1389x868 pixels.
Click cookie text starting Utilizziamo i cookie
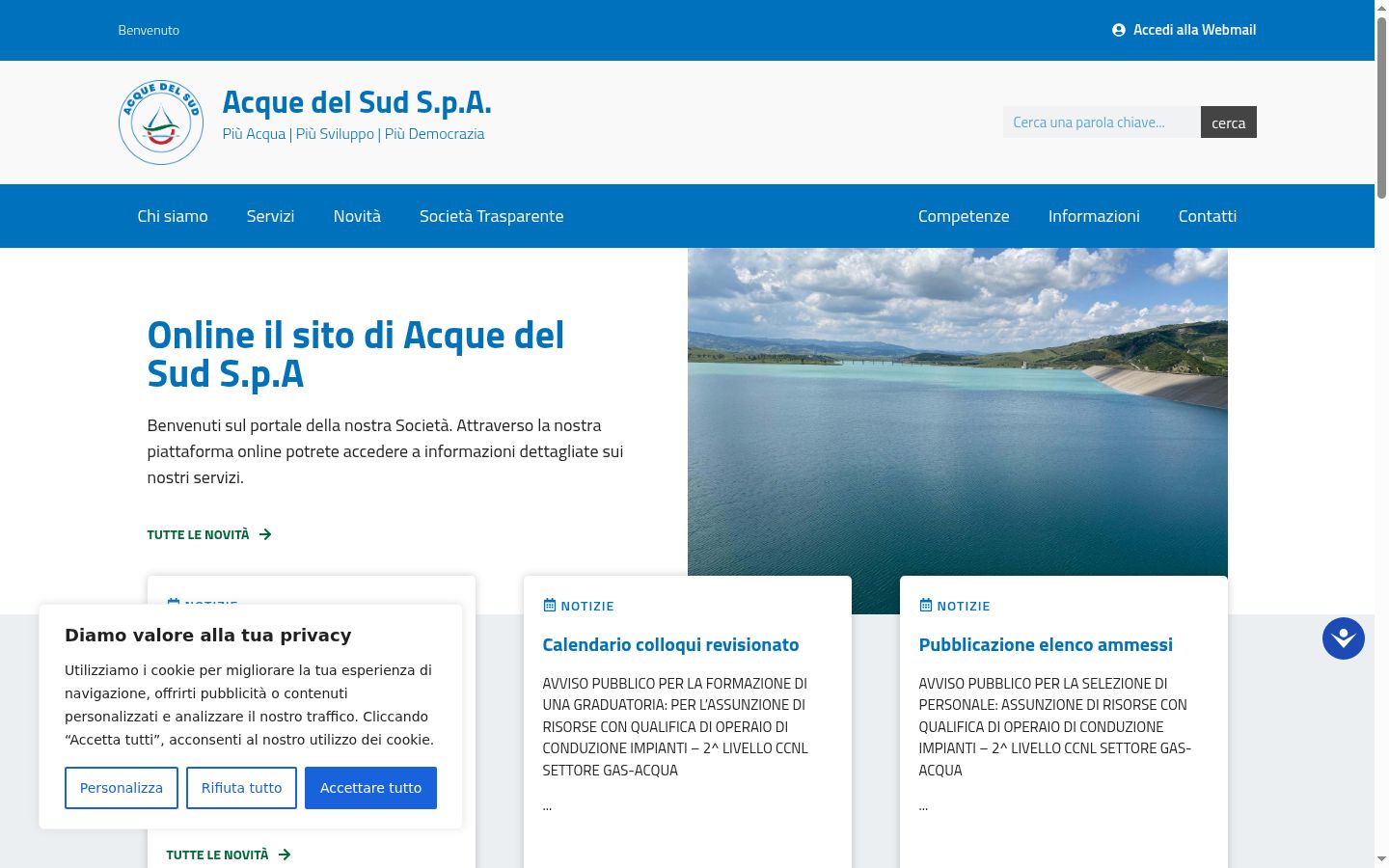tap(250, 705)
